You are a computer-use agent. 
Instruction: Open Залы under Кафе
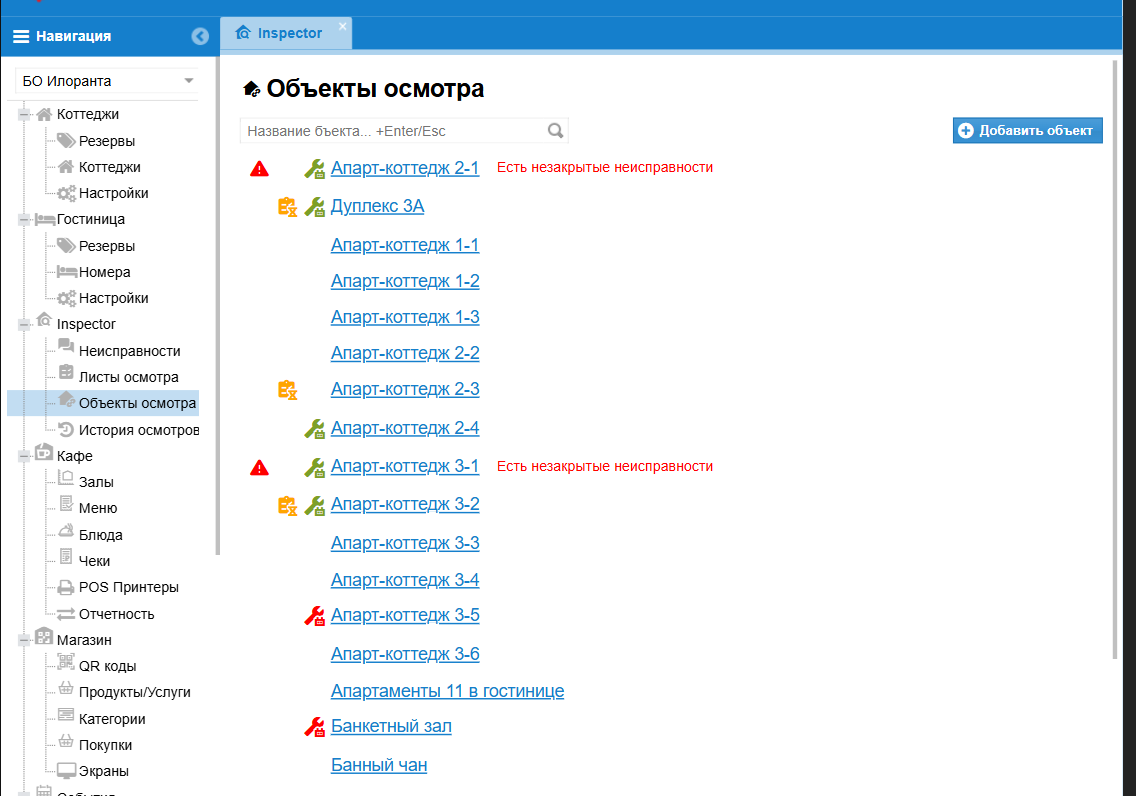coord(96,482)
